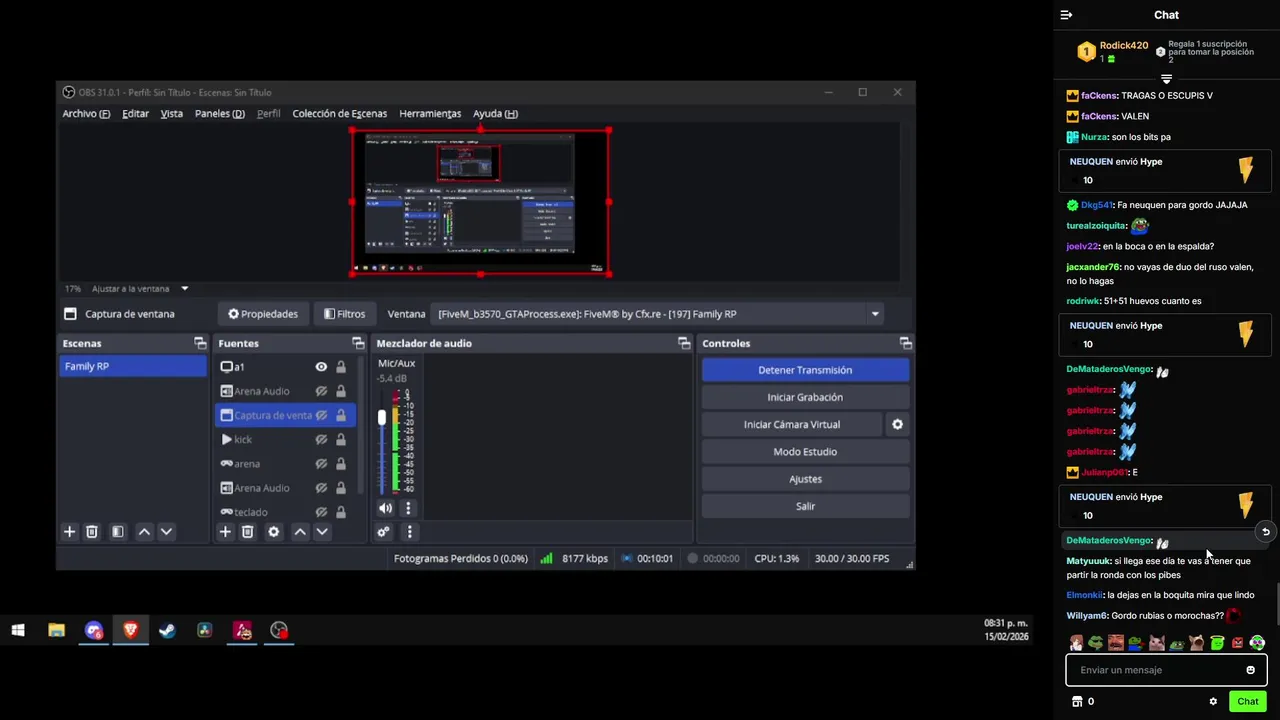Show the arena source

coord(321,464)
